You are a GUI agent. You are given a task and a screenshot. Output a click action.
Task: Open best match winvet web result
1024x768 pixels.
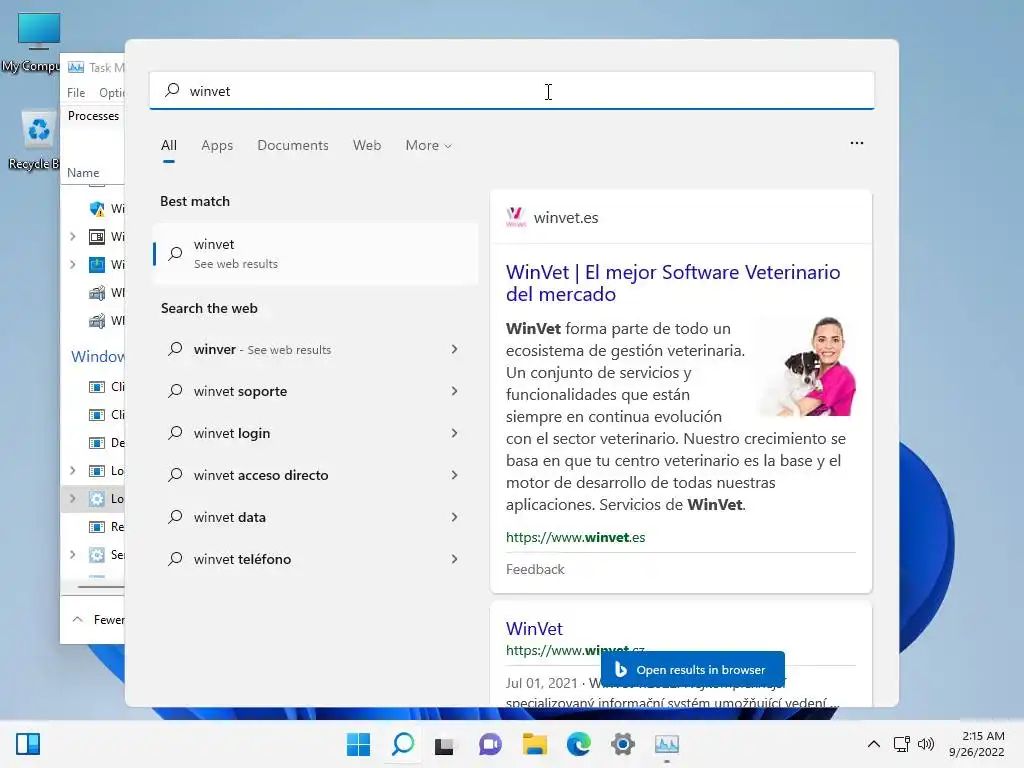tap(316, 253)
